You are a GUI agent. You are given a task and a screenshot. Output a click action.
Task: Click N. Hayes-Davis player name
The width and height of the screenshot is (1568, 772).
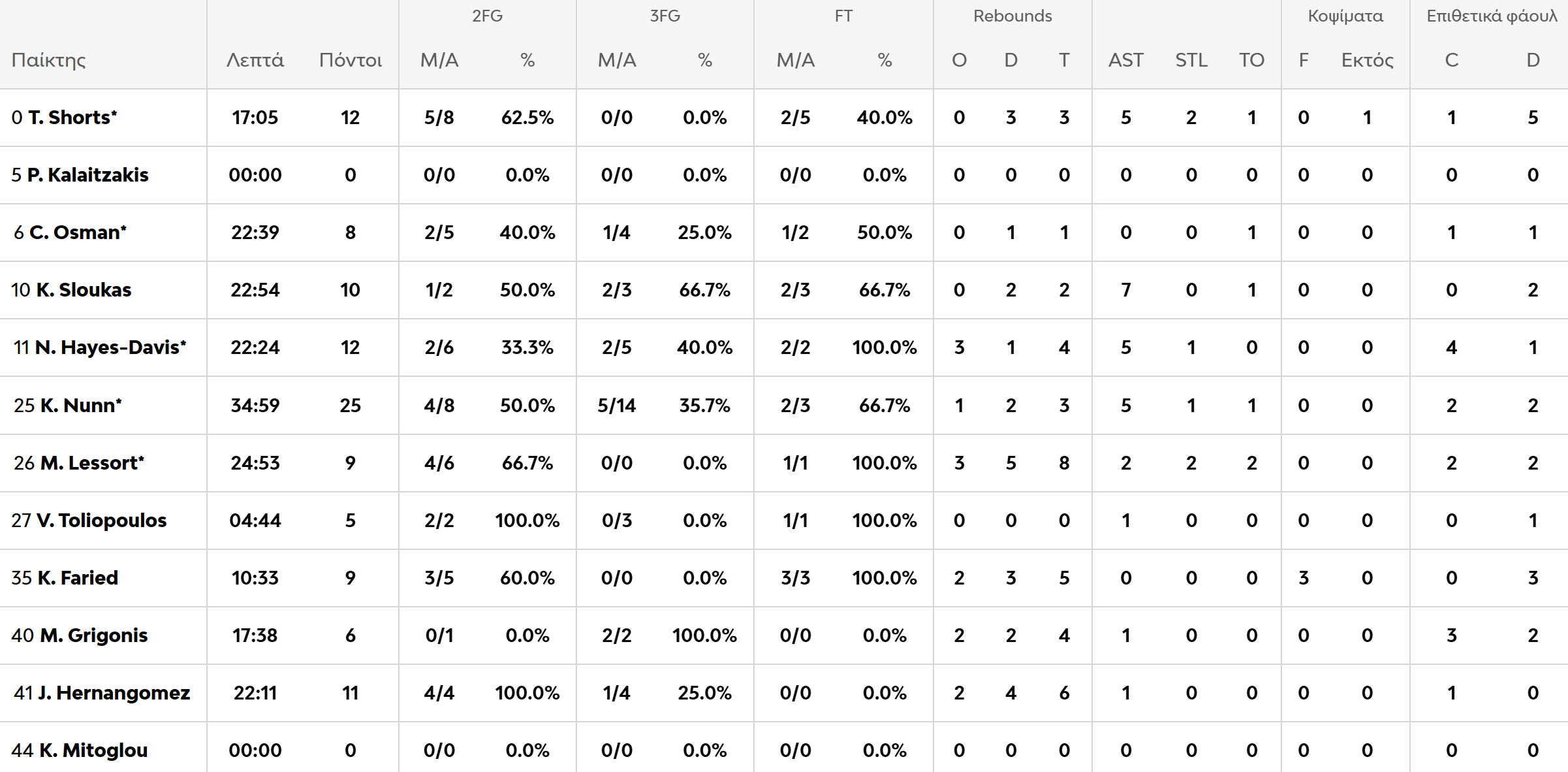click(110, 347)
